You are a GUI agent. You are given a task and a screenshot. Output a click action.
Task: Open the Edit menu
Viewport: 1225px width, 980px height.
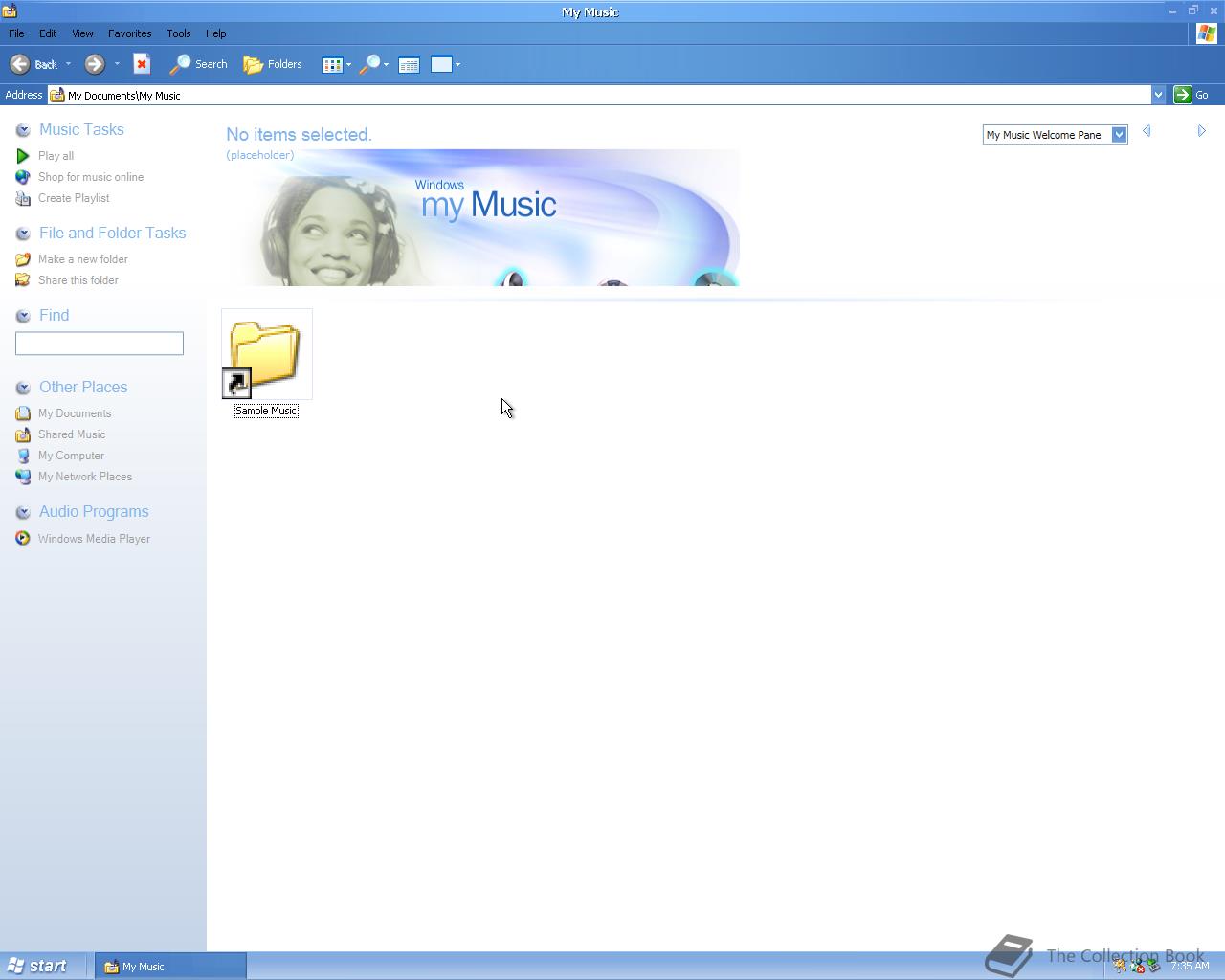tap(48, 33)
